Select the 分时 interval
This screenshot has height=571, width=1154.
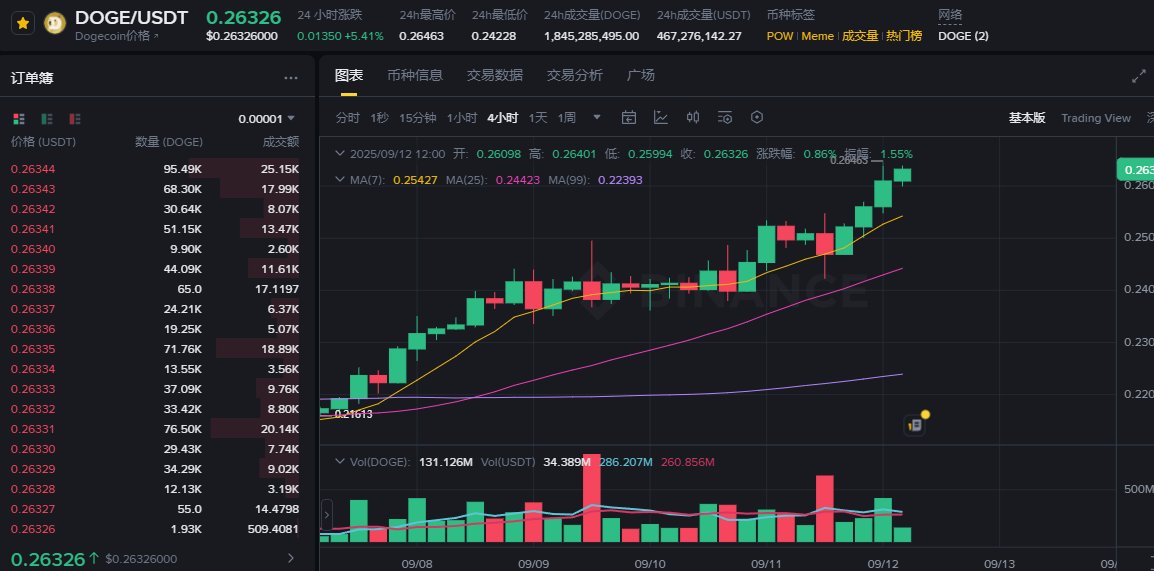[348, 118]
